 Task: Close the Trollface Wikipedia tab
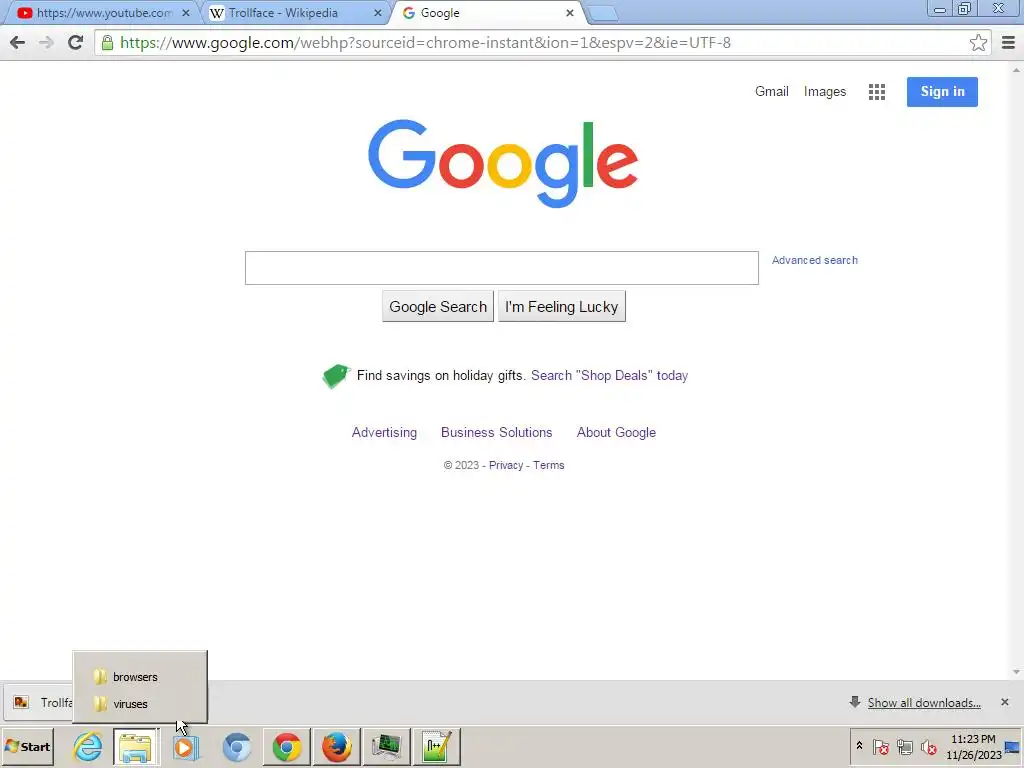377,13
